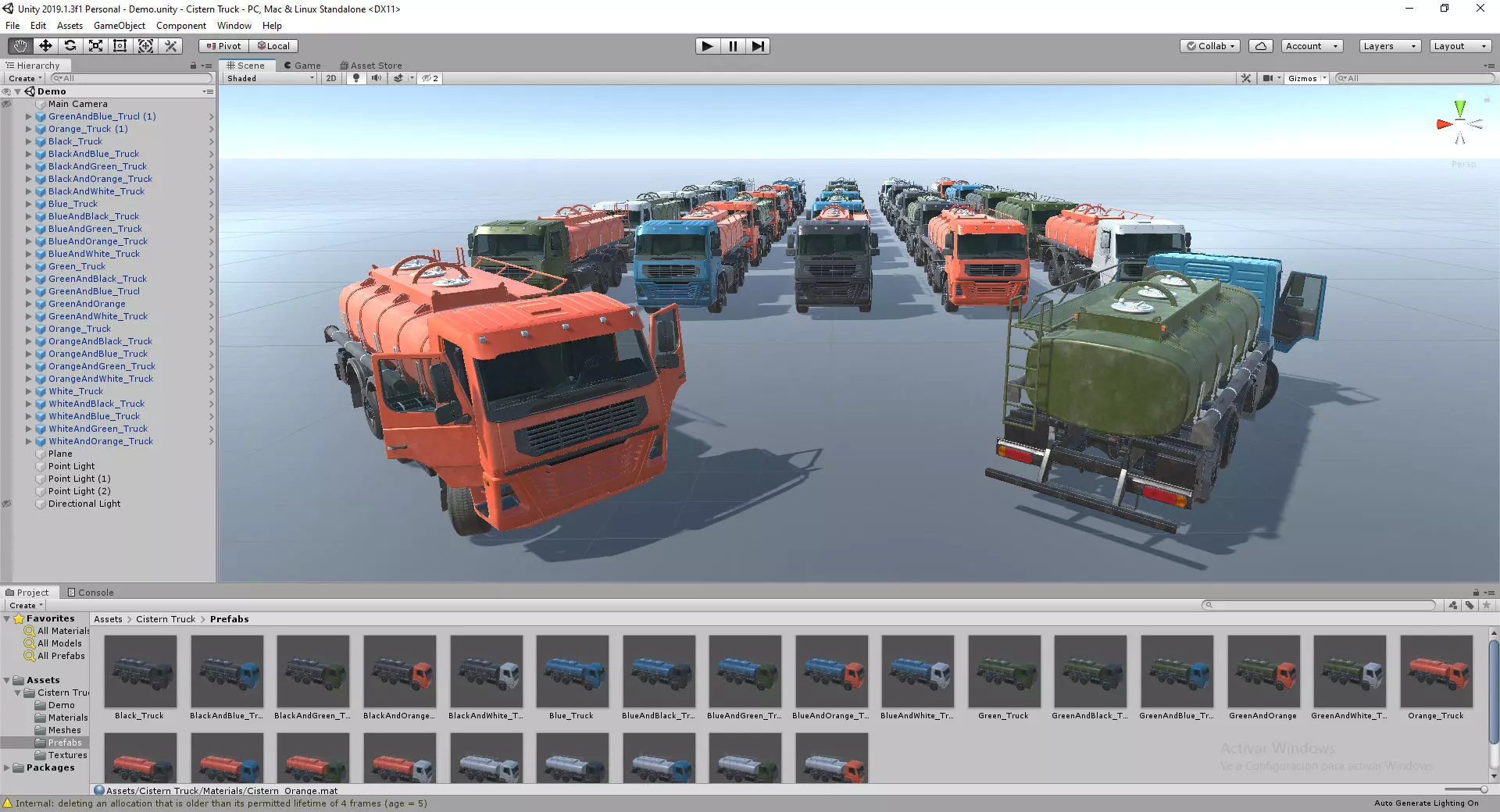Open the cloud Services icon
1500x812 pixels.
point(1261,46)
